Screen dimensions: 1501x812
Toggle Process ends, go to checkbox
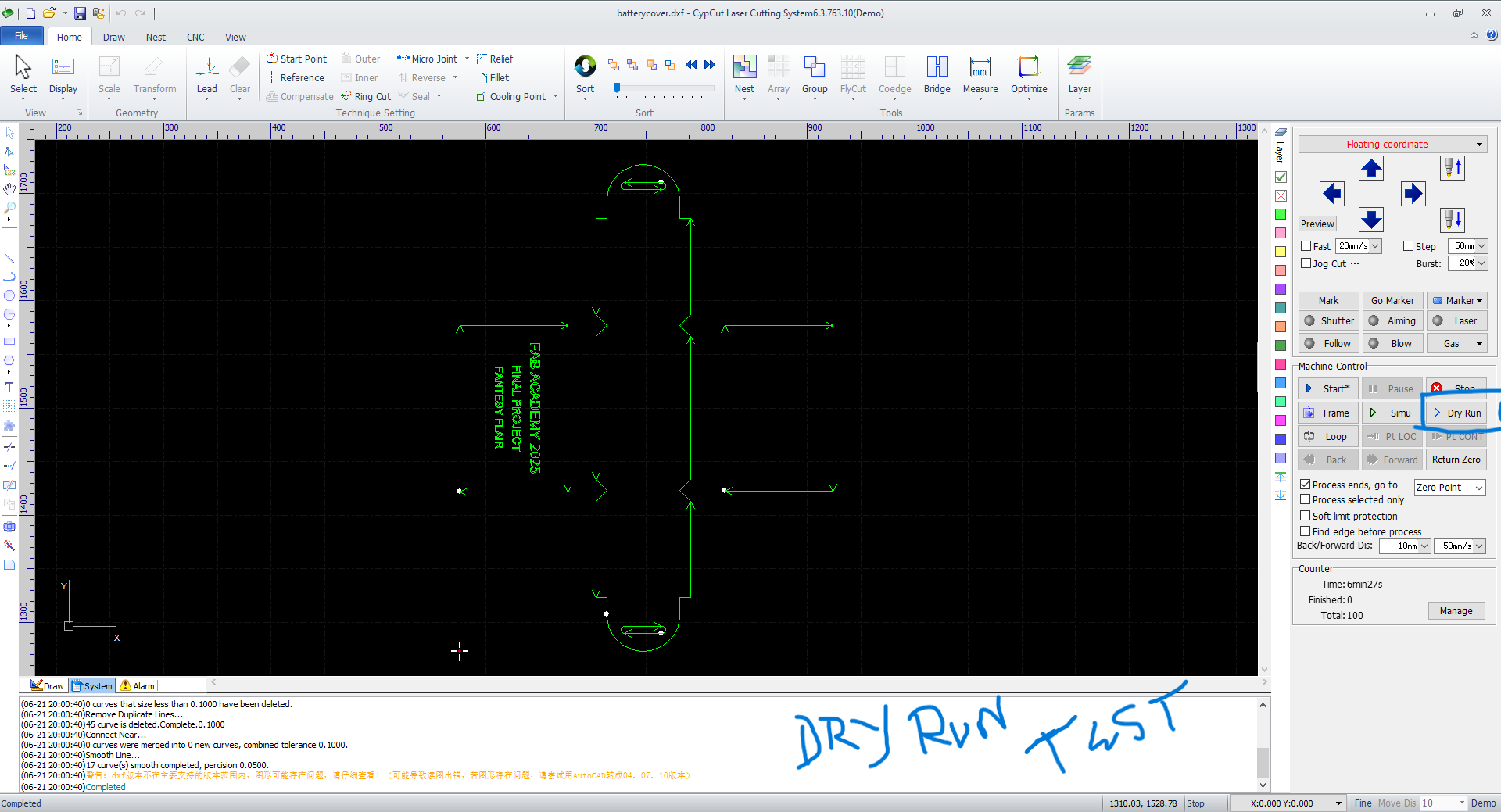pyautogui.click(x=1305, y=485)
